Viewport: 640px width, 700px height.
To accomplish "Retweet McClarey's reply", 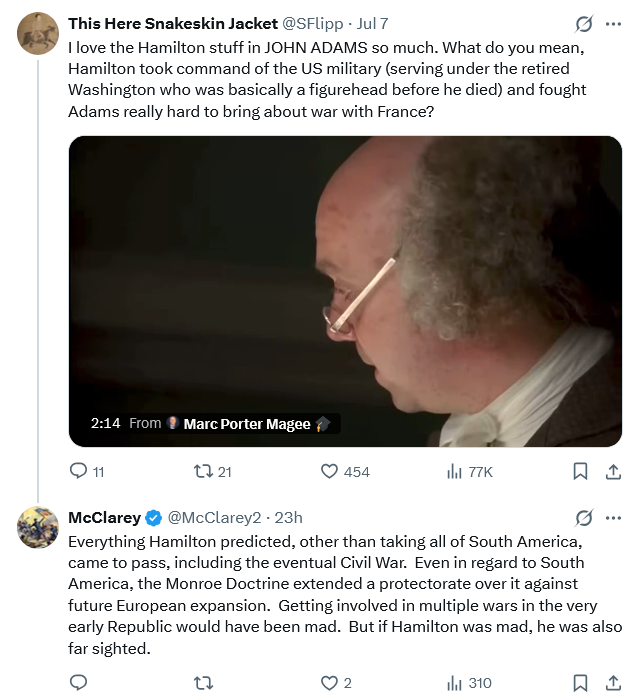I will [204, 683].
